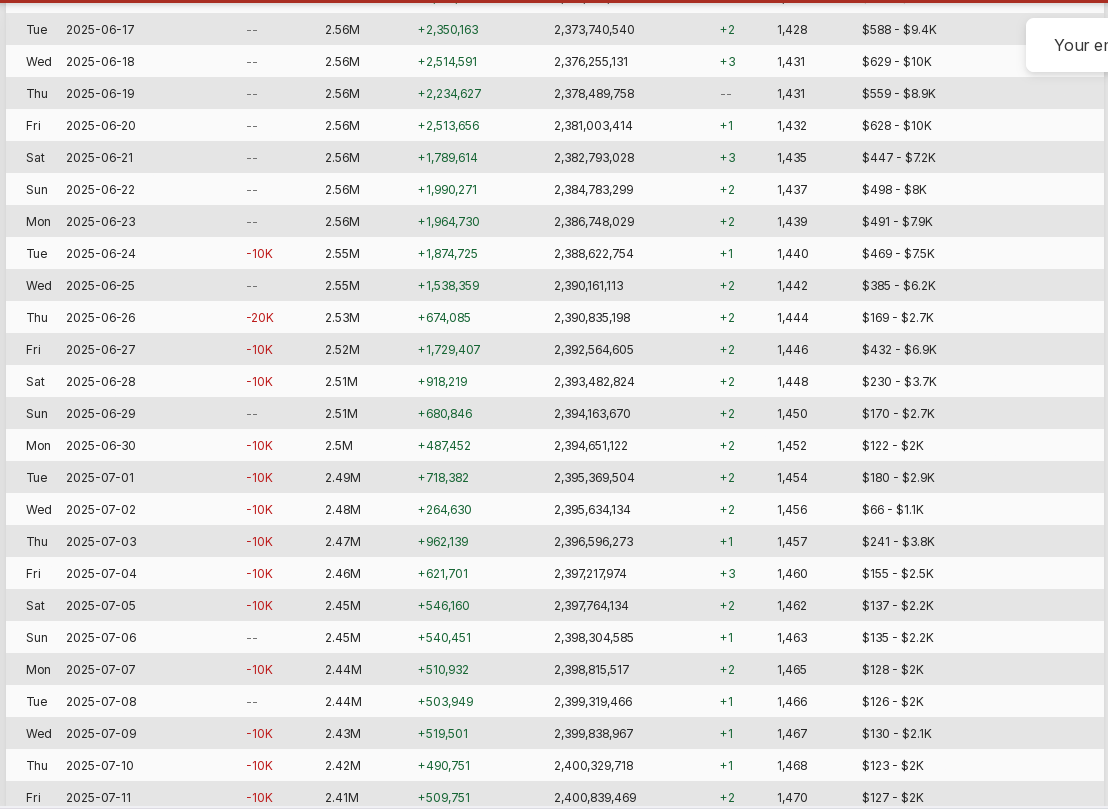Screen dimensions: 1108x809
Task: Select date cell 2025-06-20
Action: (100, 126)
